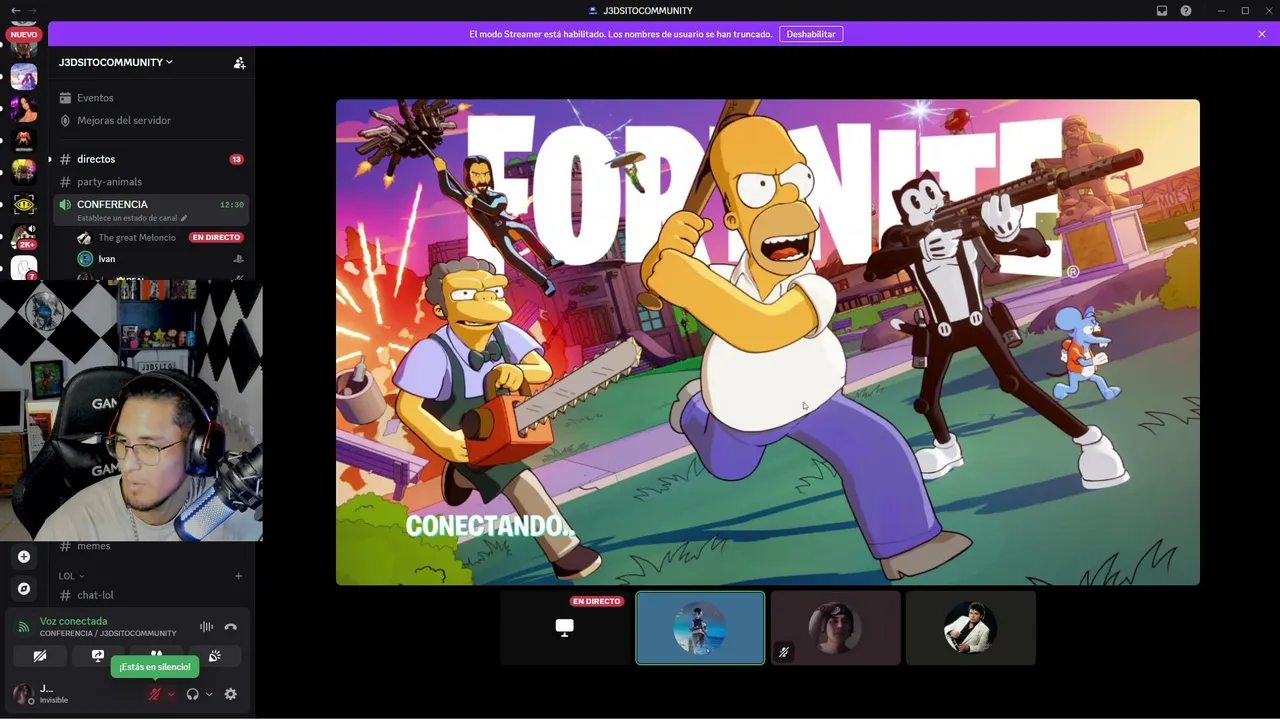Viewport: 1280px width, 720px height.
Task: Select the muted participant tile with beanie
Action: pyautogui.click(x=835, y=628)
